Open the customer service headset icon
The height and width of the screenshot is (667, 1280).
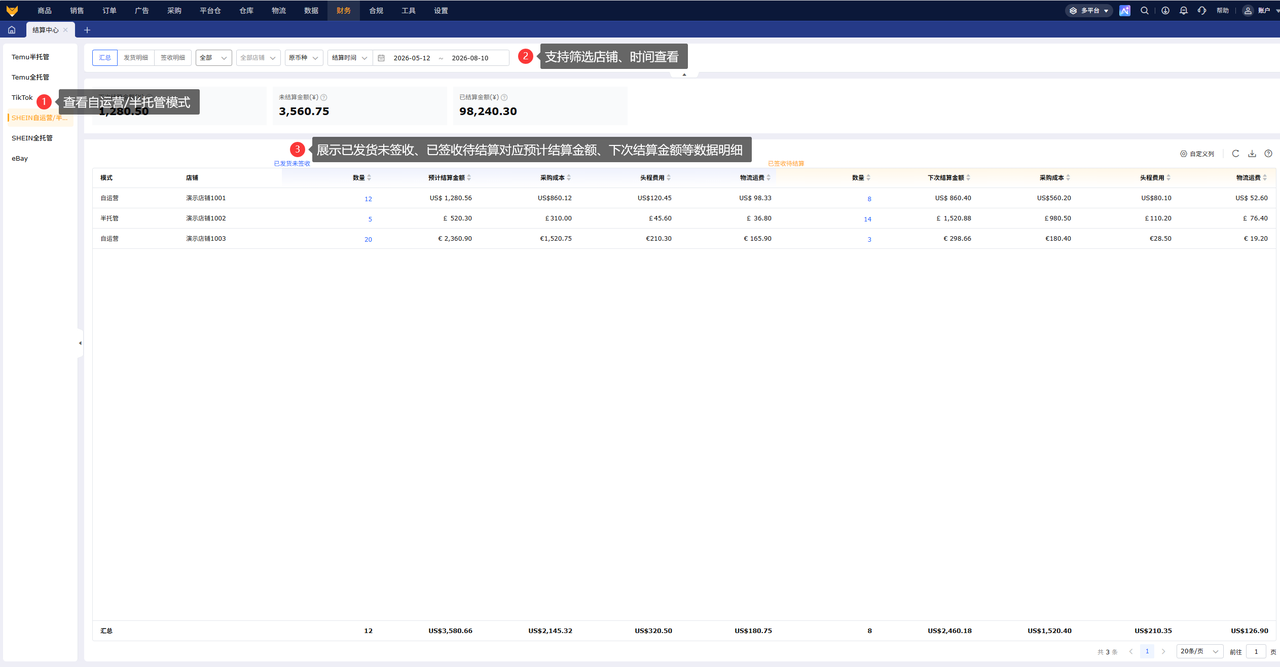click(1201, 10)
